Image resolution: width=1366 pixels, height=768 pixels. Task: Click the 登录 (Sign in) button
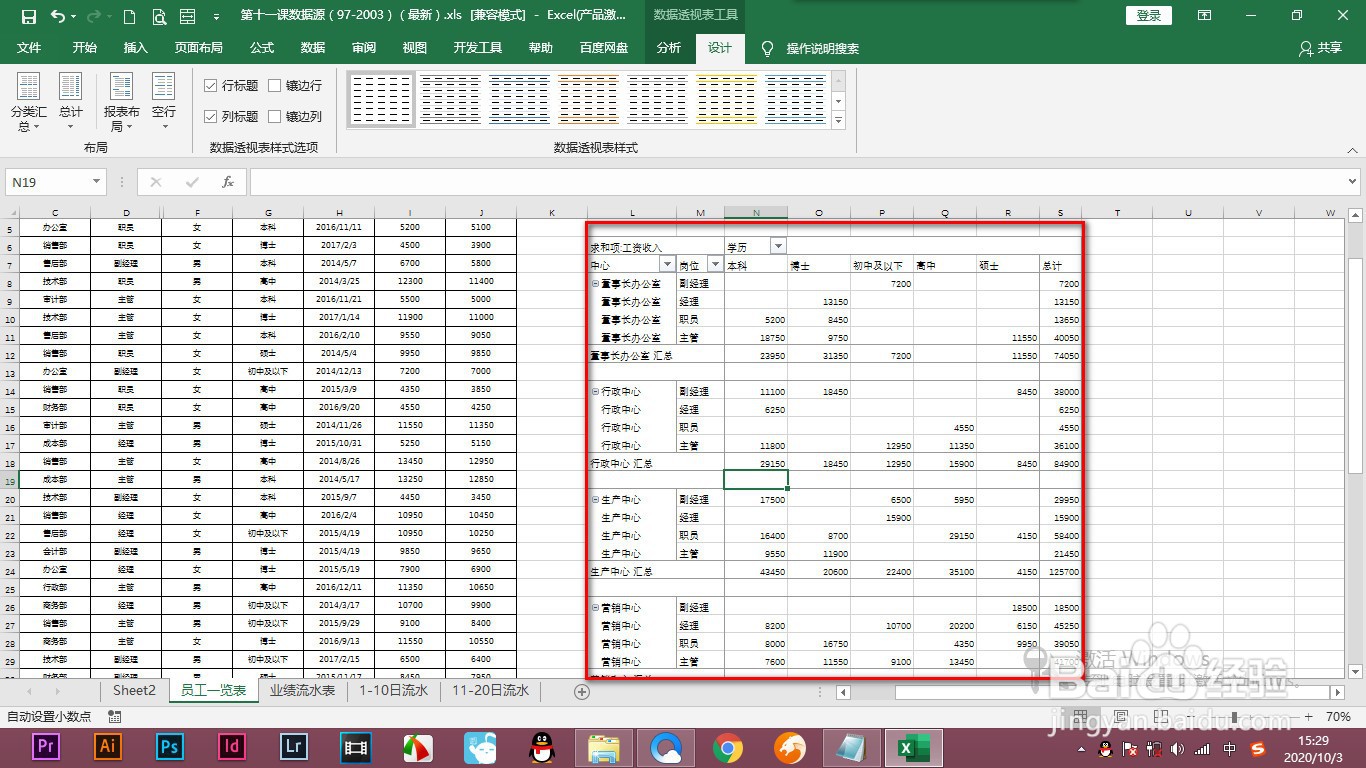click(1149, 16)
